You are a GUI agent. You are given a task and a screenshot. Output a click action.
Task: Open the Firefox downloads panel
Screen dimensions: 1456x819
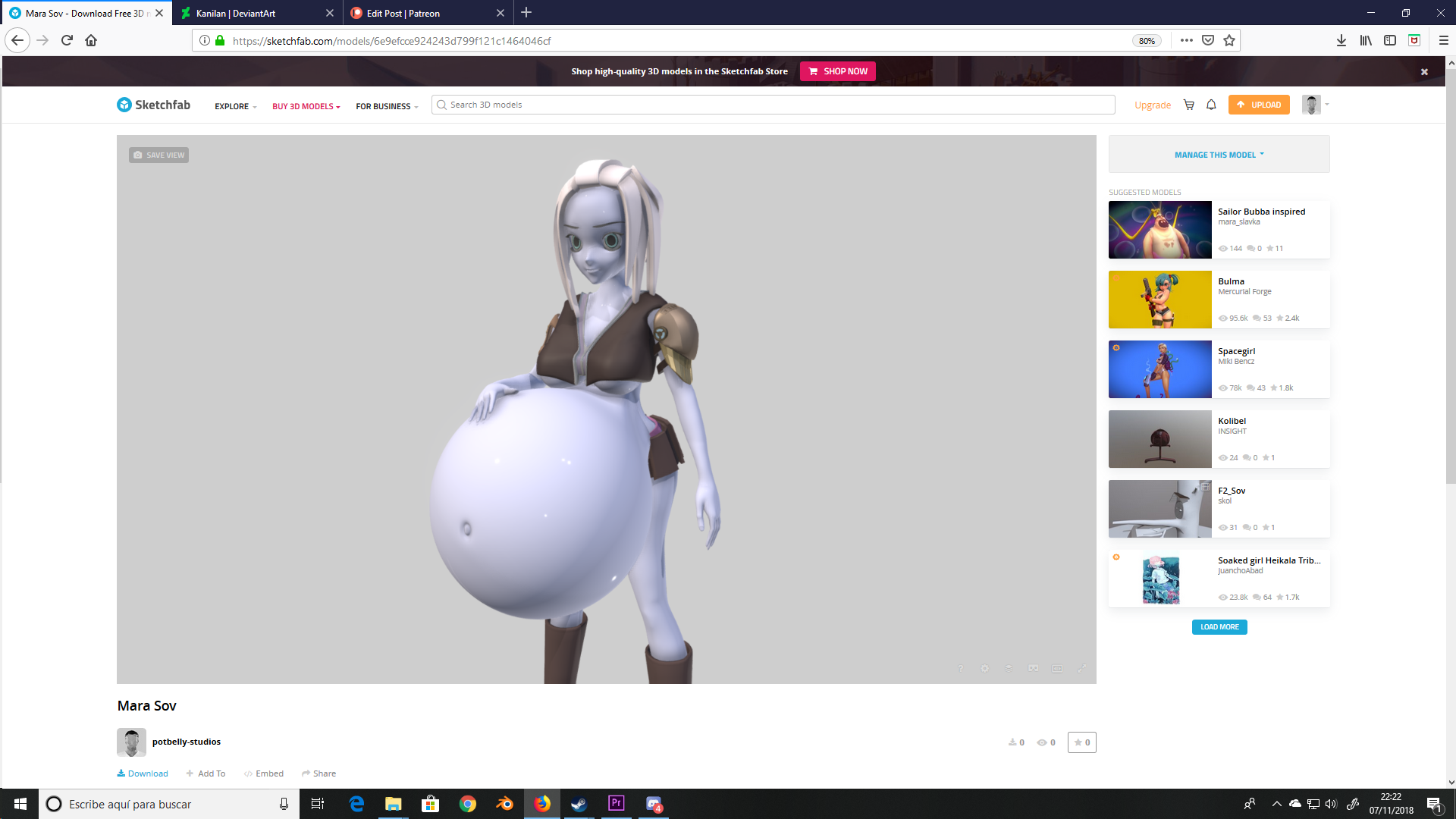(1341, 40)
